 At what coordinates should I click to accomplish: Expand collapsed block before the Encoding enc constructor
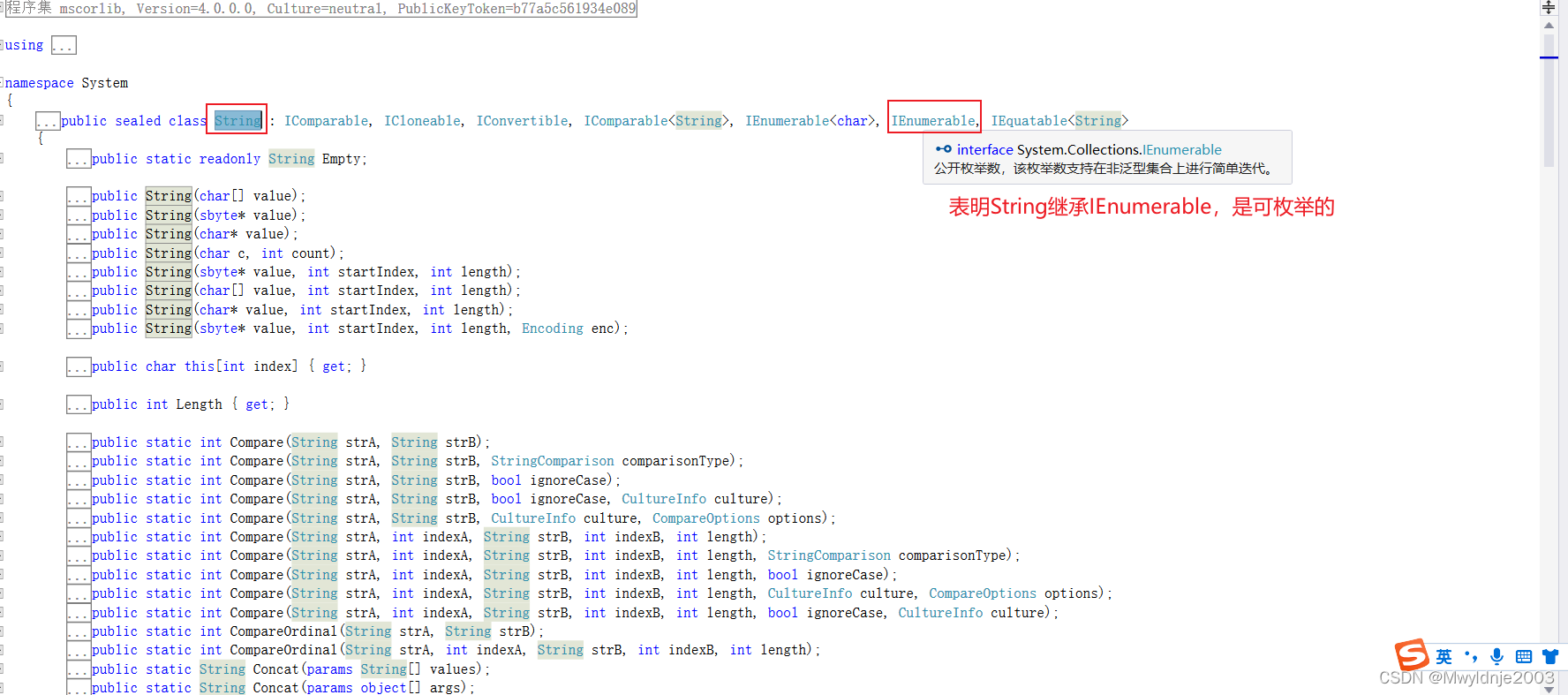tap(79, 329)
